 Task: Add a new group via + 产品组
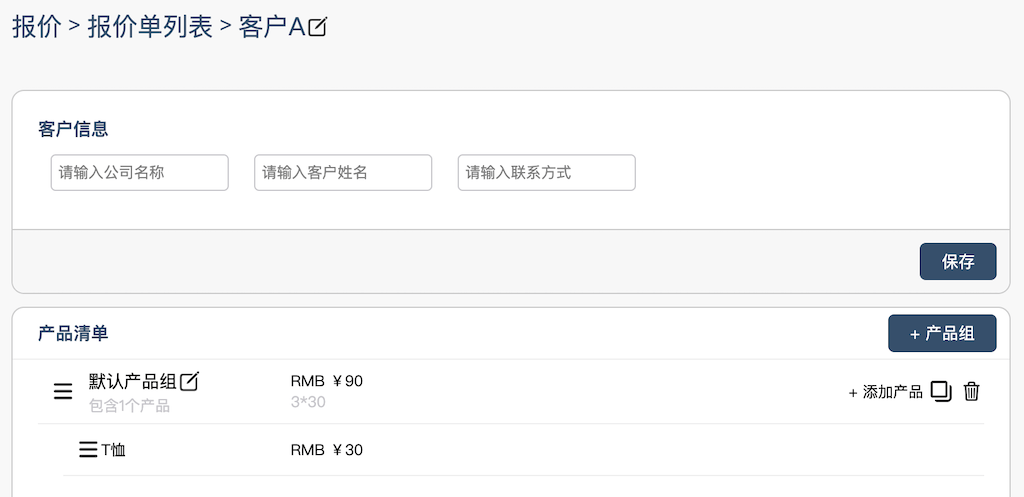pyautogui.click(x=942, y=334)
